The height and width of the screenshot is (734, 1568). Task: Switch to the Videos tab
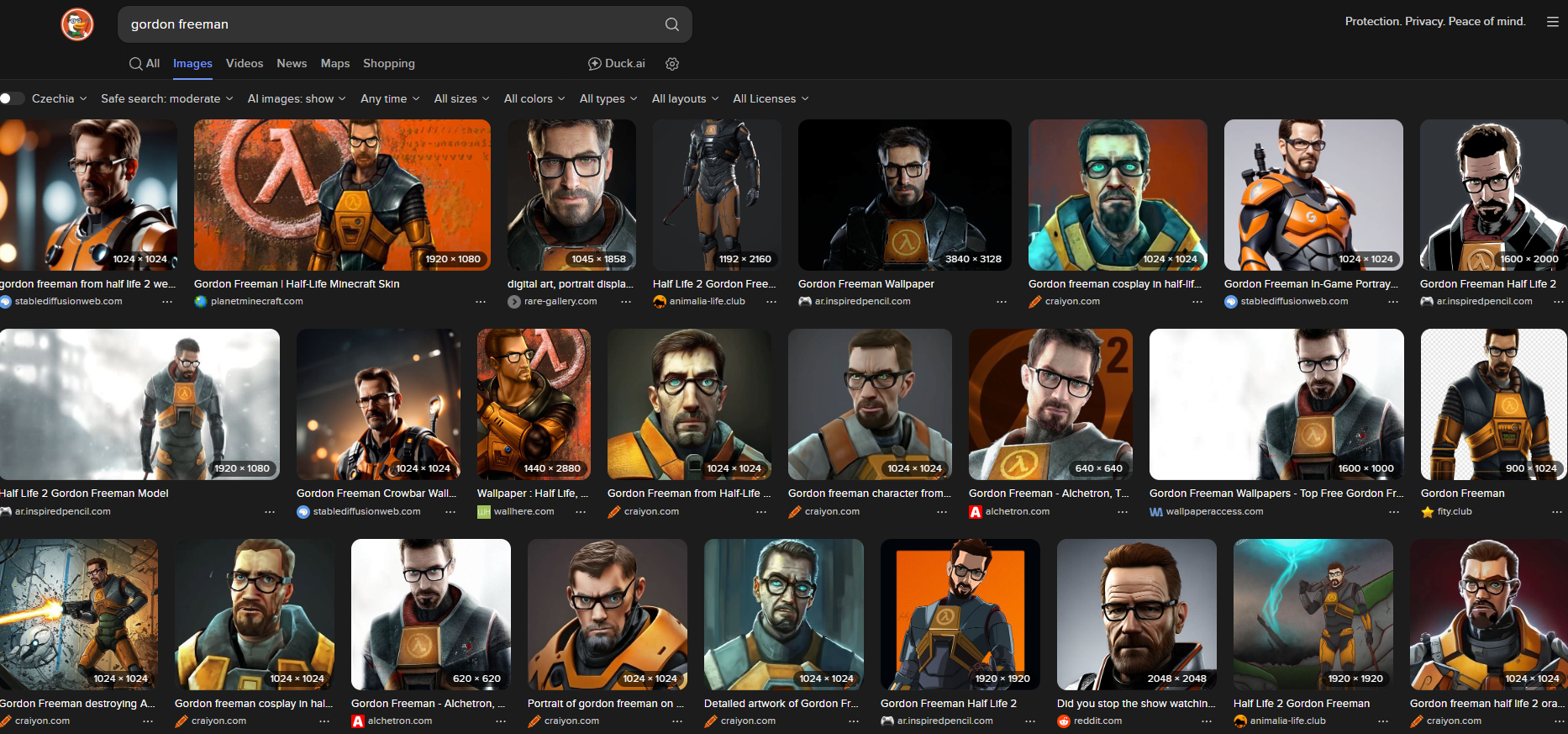coord(245,64)
